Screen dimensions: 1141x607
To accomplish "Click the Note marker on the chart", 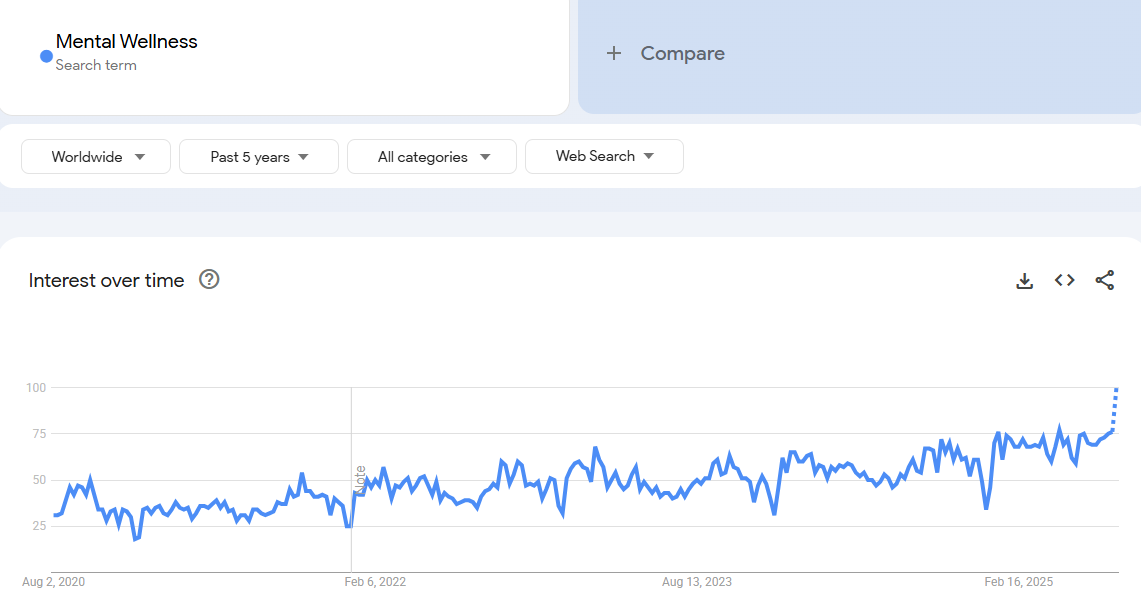I will pyautogui.click(x=360, y=478).
